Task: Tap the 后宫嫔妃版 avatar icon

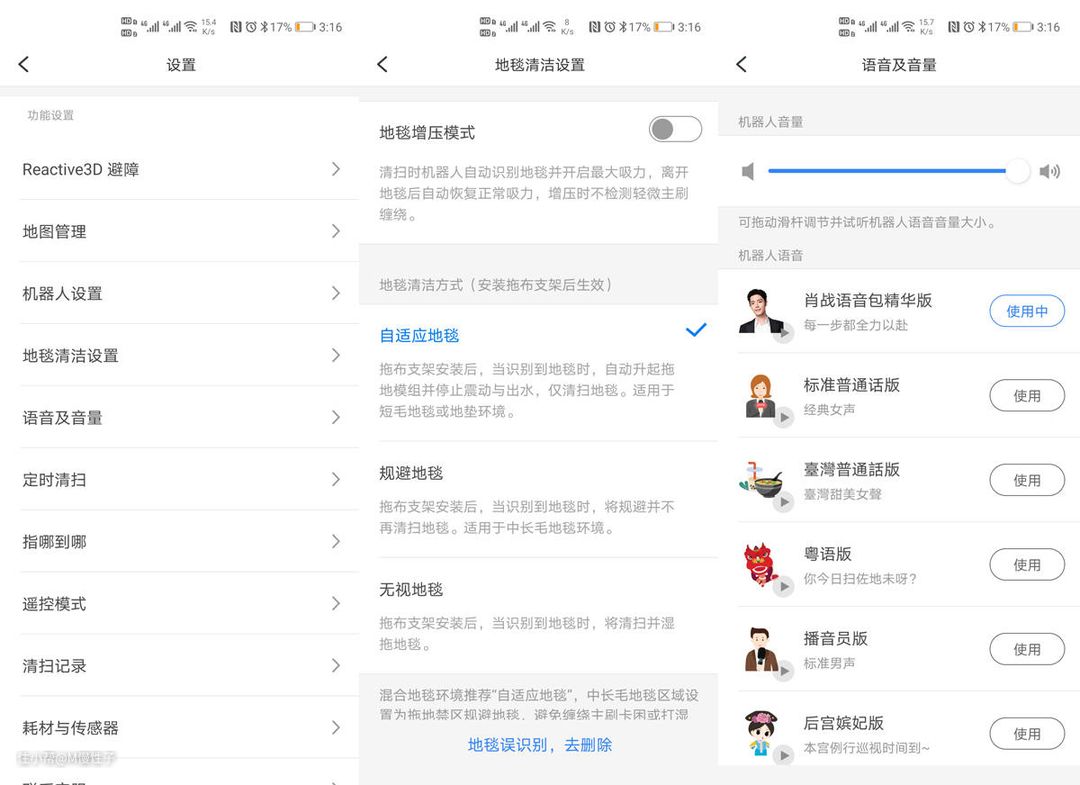Action: point(762,734)
